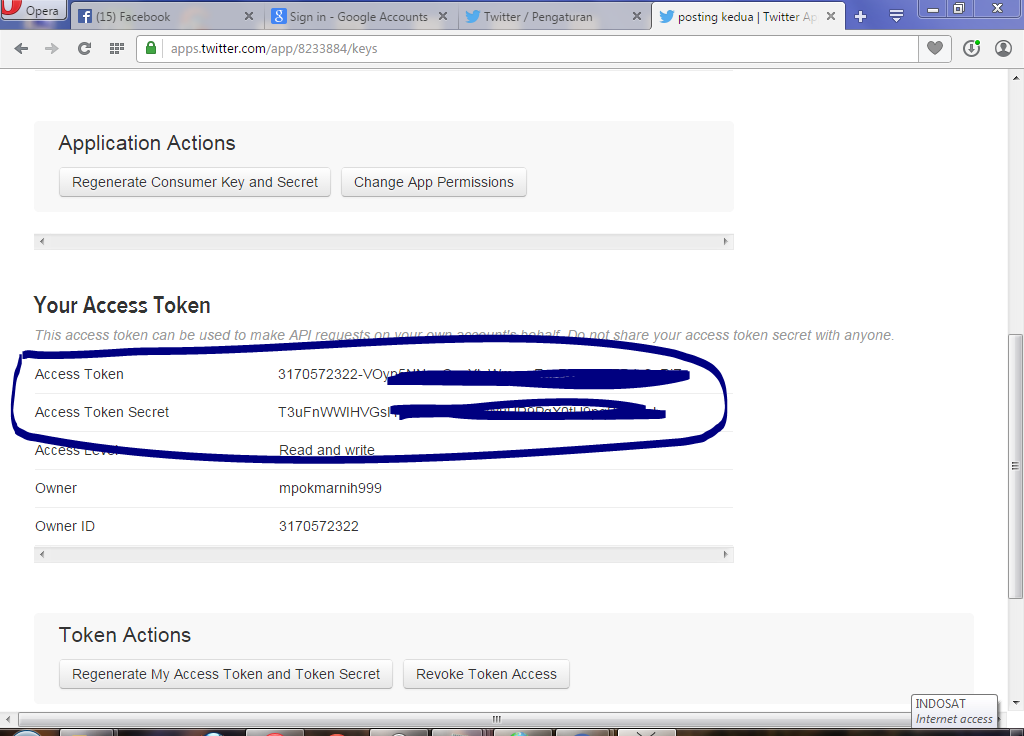The height and width of the screenshot is (736, 1024).
Task: Go back with the browser back arrow
Action: tap(21, 48)
